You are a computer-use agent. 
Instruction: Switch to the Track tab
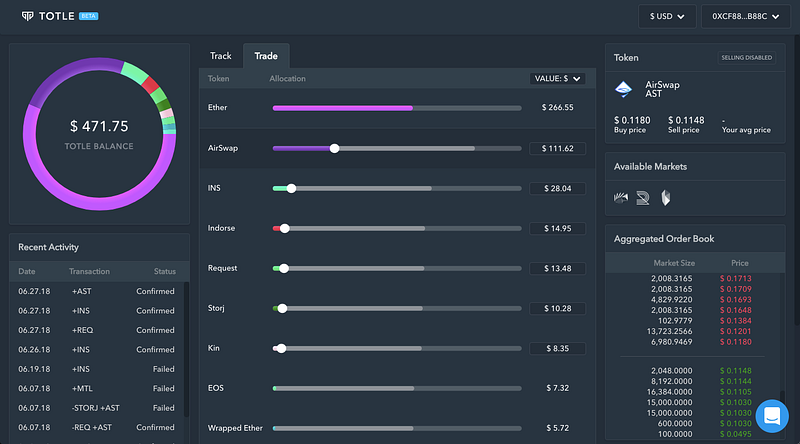pos(220,56)
